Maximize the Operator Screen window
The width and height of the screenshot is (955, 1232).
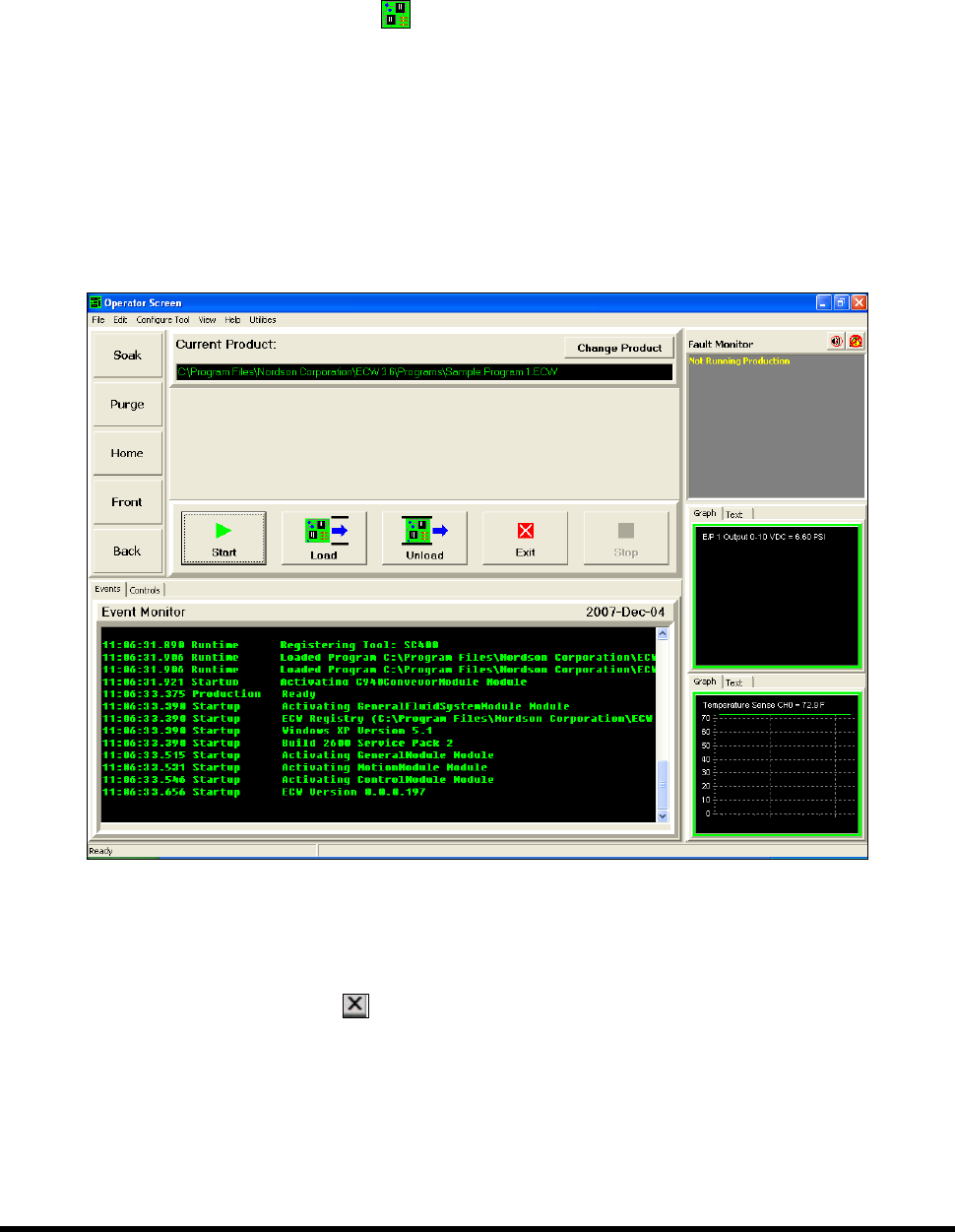[841, 303]
